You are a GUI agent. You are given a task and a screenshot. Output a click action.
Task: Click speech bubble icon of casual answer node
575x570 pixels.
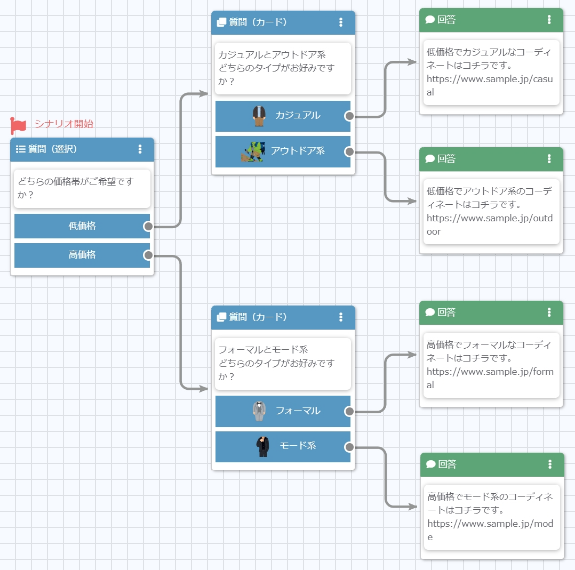(x=430, y=19)
